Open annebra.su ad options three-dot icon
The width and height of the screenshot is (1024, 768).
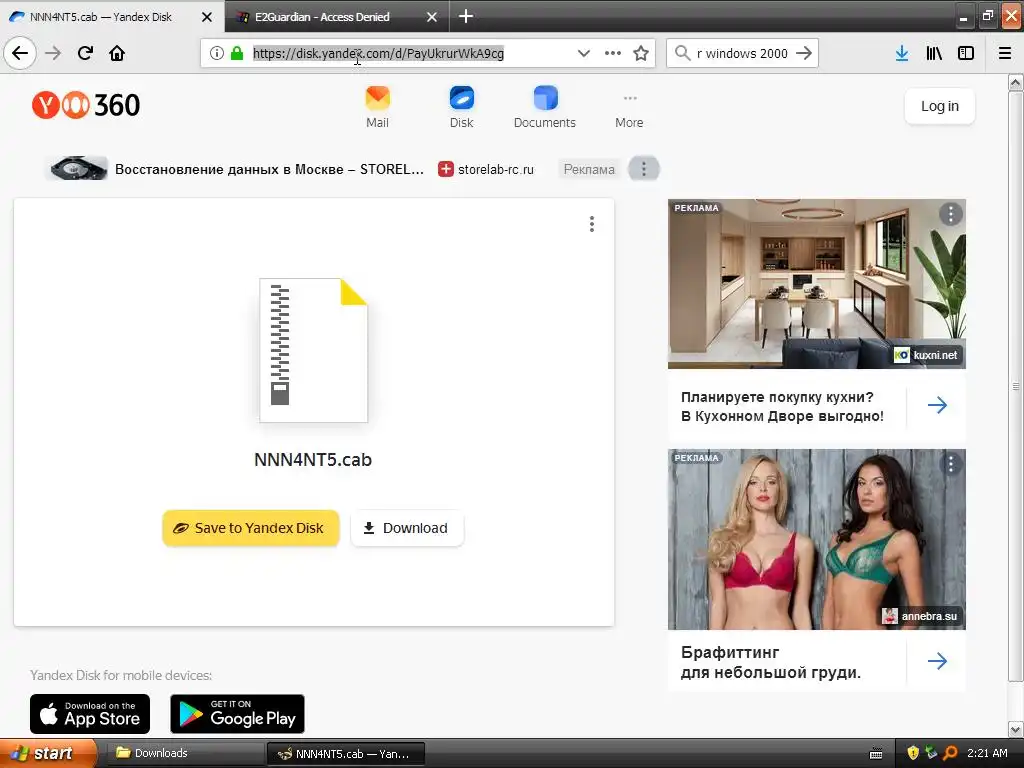951,464
